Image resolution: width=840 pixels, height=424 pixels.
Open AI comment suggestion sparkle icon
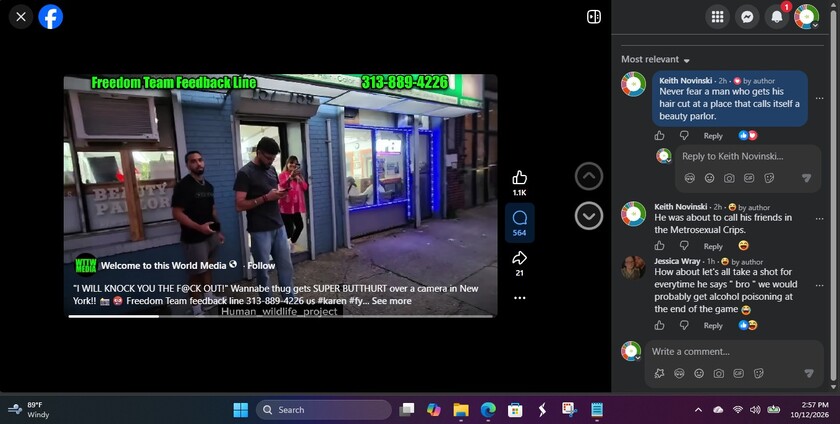(659, 374)
